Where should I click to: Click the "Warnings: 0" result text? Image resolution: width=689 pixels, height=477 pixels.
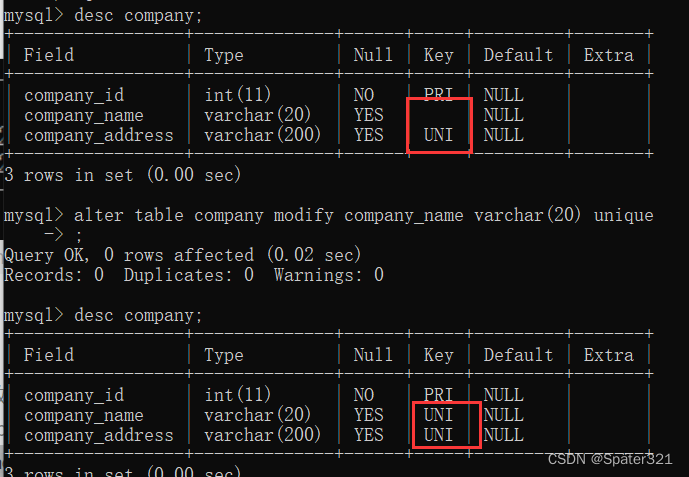point(328,274)
